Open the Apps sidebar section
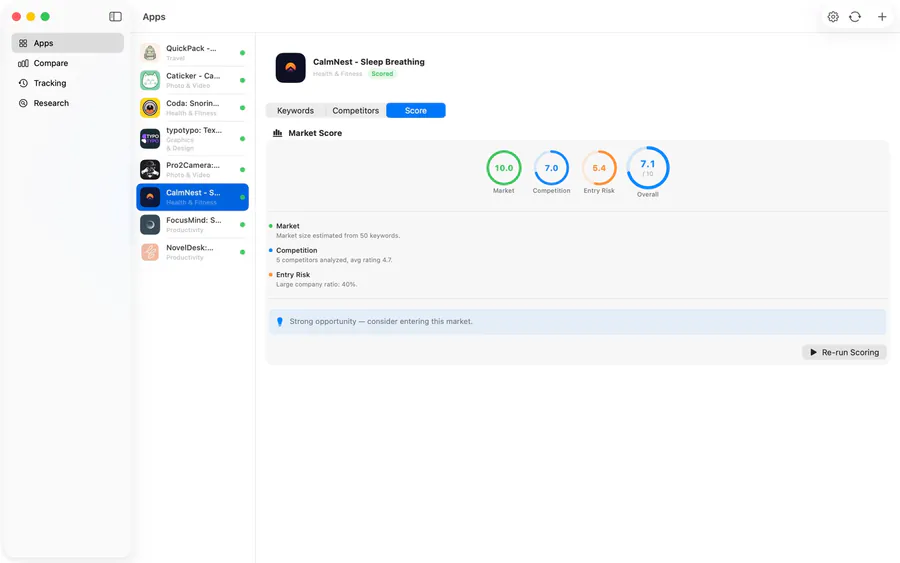The image size is (900, 563). [x=68, y=43]
